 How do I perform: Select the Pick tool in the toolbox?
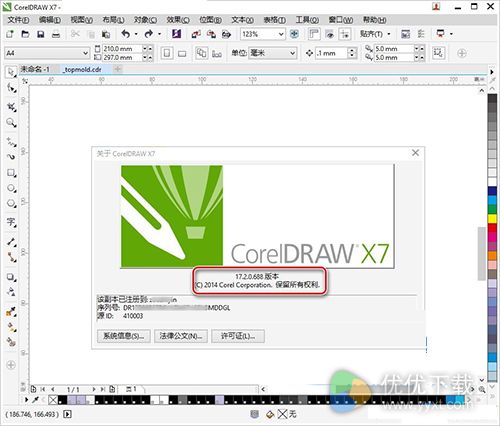11,72
